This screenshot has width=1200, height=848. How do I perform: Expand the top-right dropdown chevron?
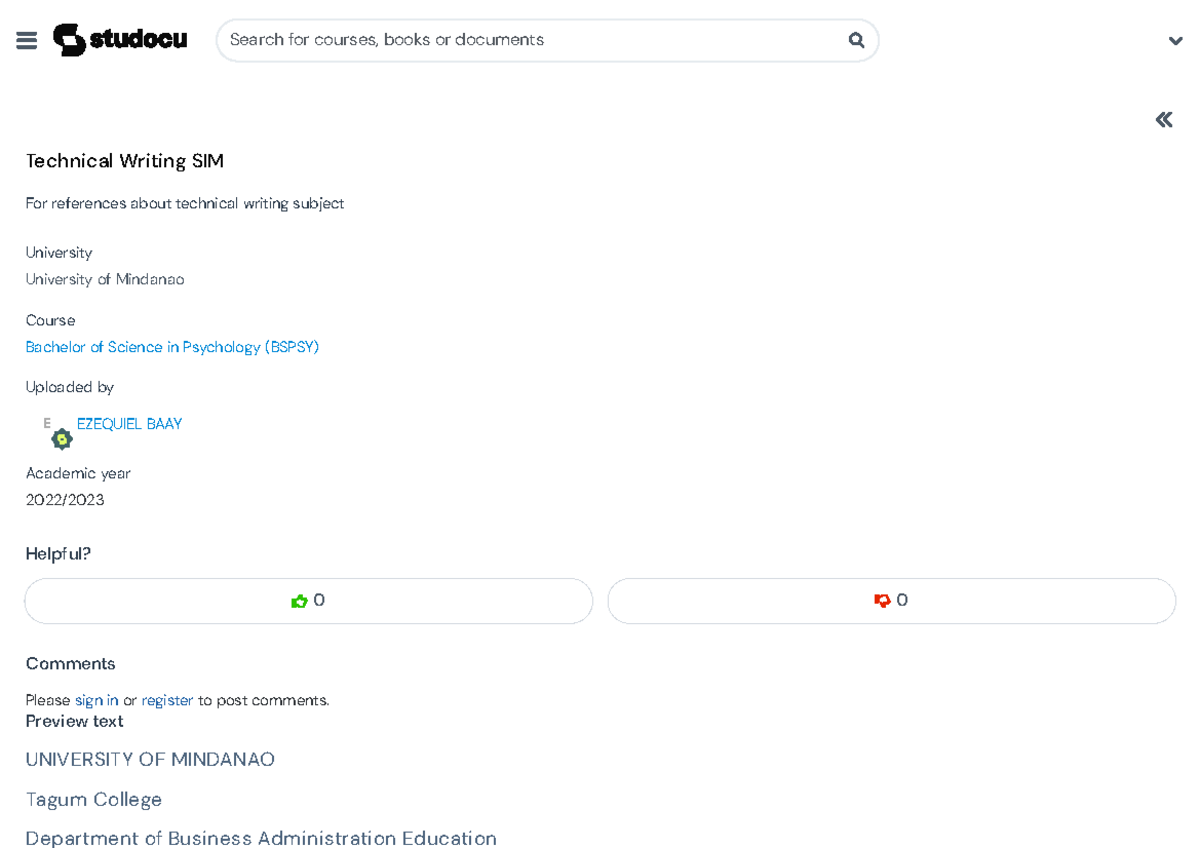tap(1175, 41)
